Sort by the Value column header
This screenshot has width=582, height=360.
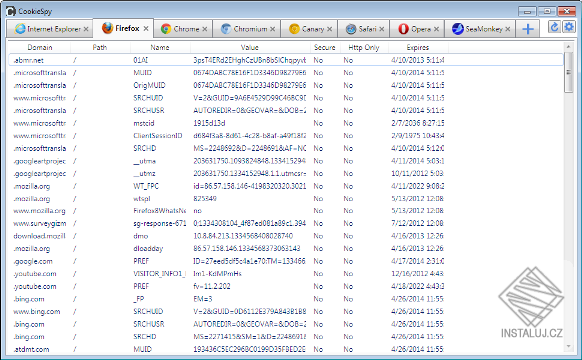tap(250, 48)
